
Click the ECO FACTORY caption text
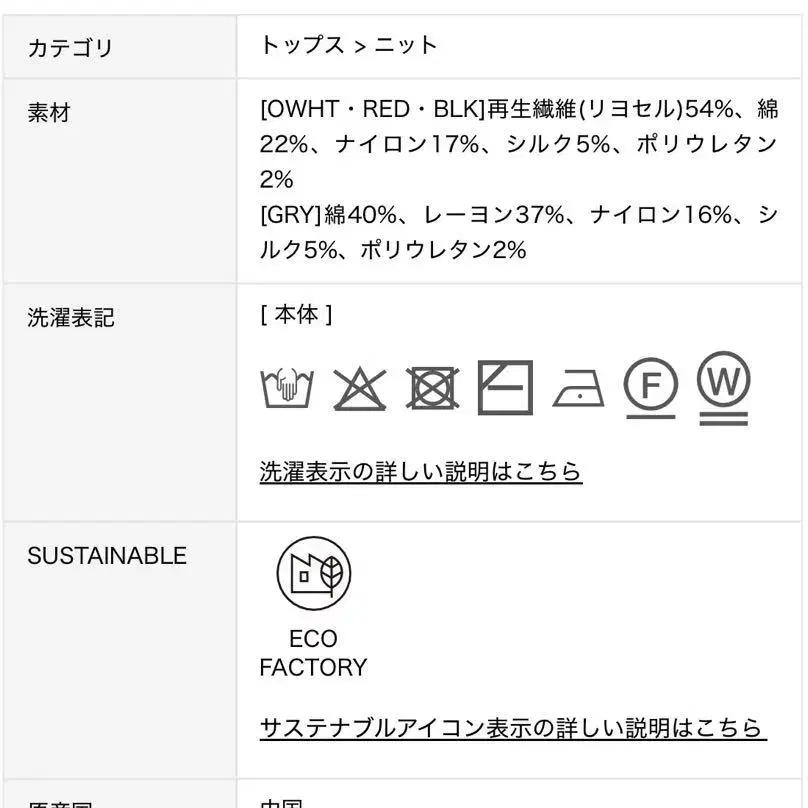click(313, 653)
